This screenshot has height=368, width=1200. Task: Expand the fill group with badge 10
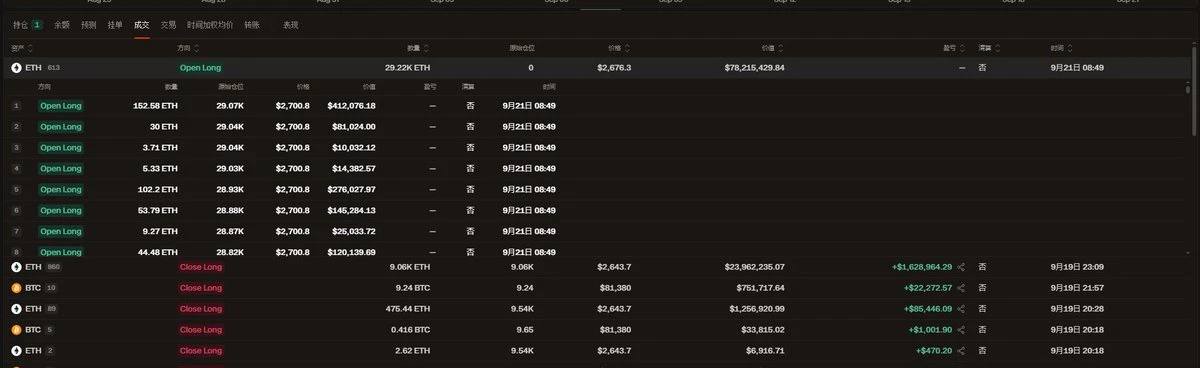(51, 288)
